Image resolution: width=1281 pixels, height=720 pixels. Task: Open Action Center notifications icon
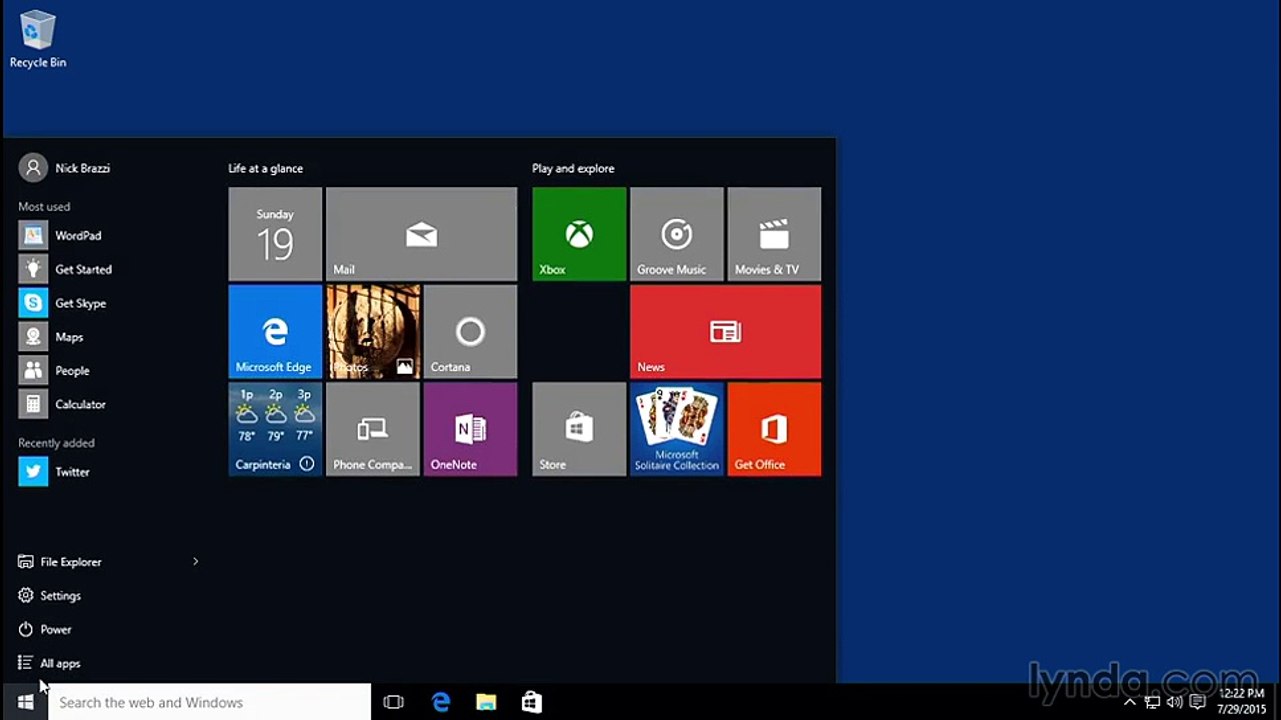point(1197,703)
